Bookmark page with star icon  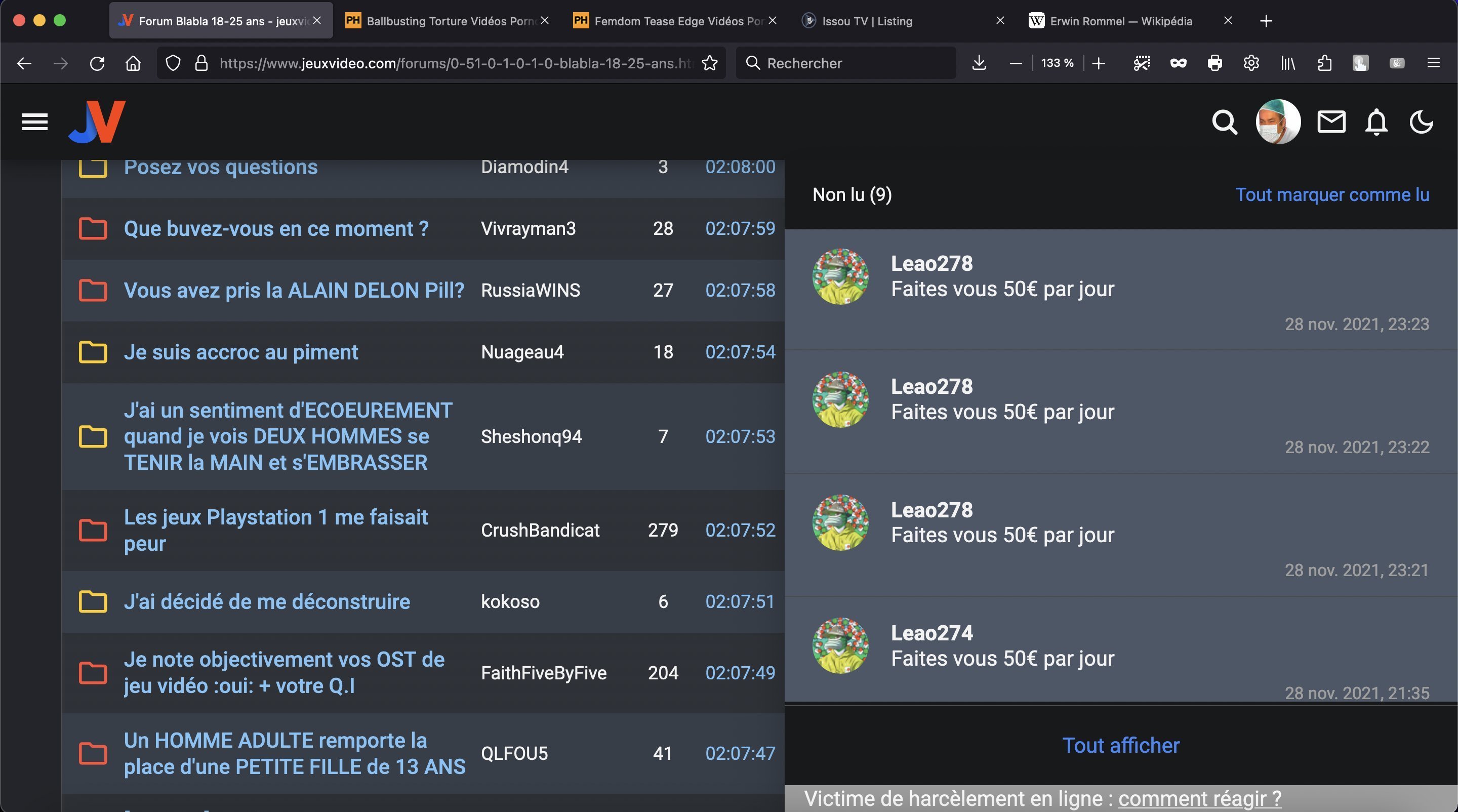[x=710, y=63]
